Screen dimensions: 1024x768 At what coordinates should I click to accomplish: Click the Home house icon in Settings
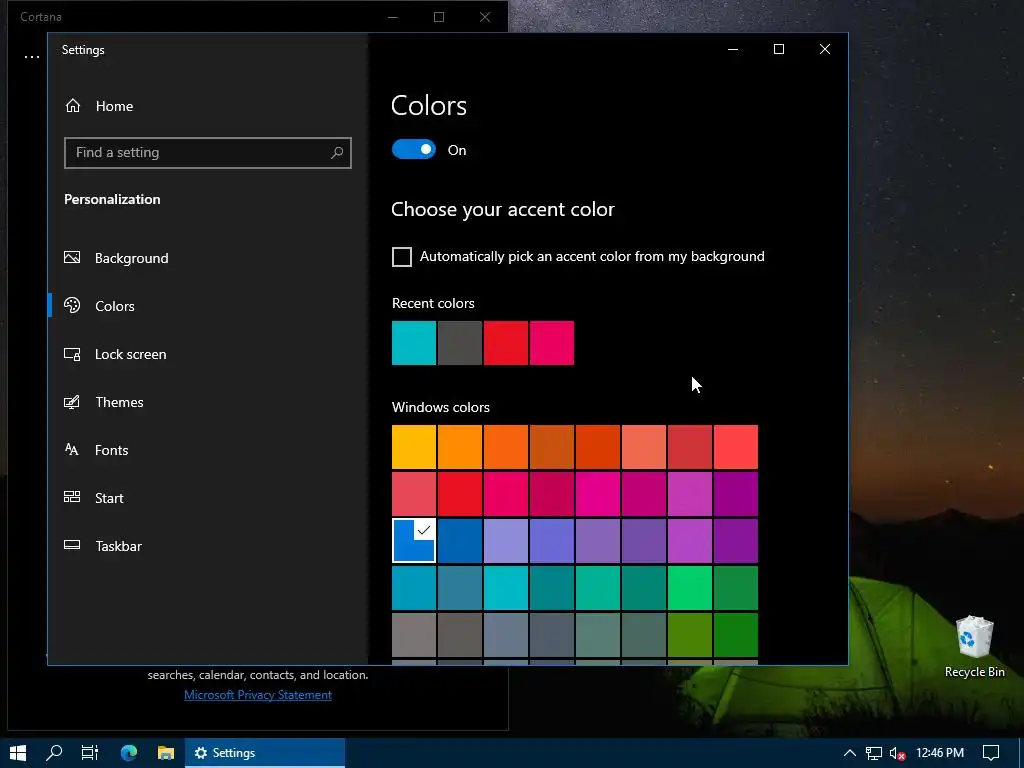coord(73,105)
